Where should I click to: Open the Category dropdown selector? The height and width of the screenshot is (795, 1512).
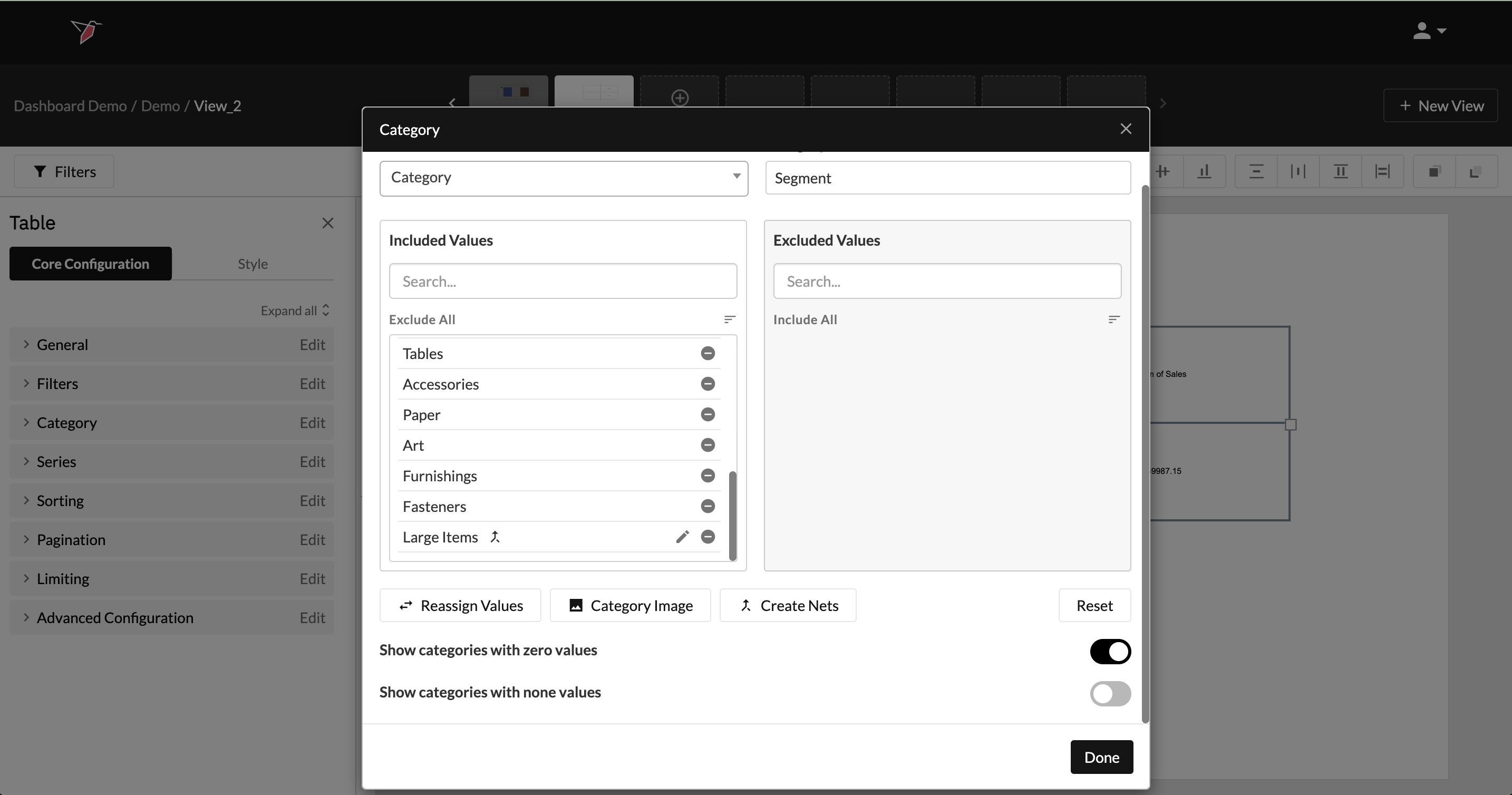[563, 178]
